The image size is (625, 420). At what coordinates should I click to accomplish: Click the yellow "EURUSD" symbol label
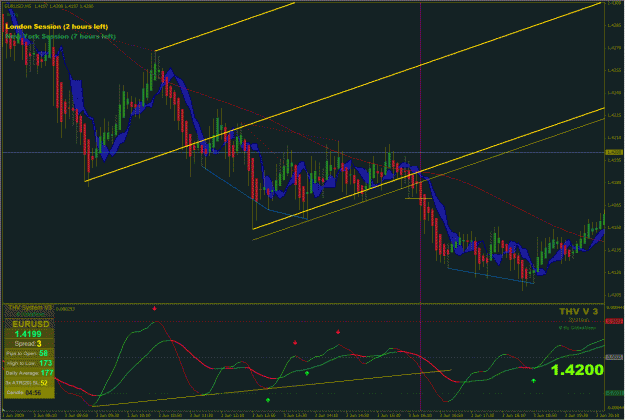tap(30, 324)
